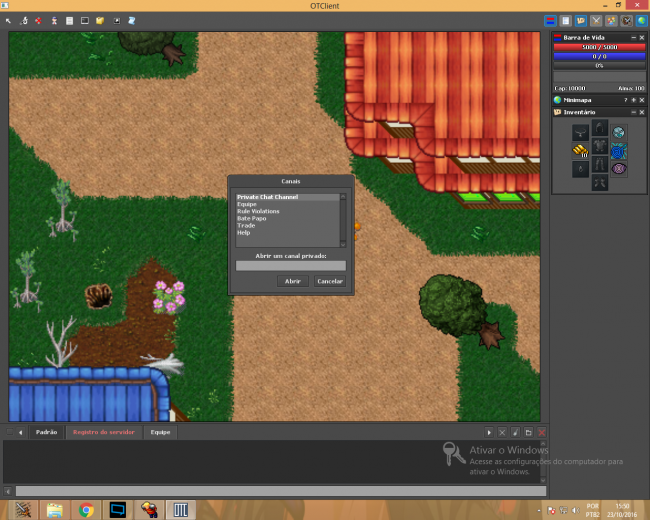Click the necklace inventory slot
Screen dimensions: 650x520
point(580,133)
